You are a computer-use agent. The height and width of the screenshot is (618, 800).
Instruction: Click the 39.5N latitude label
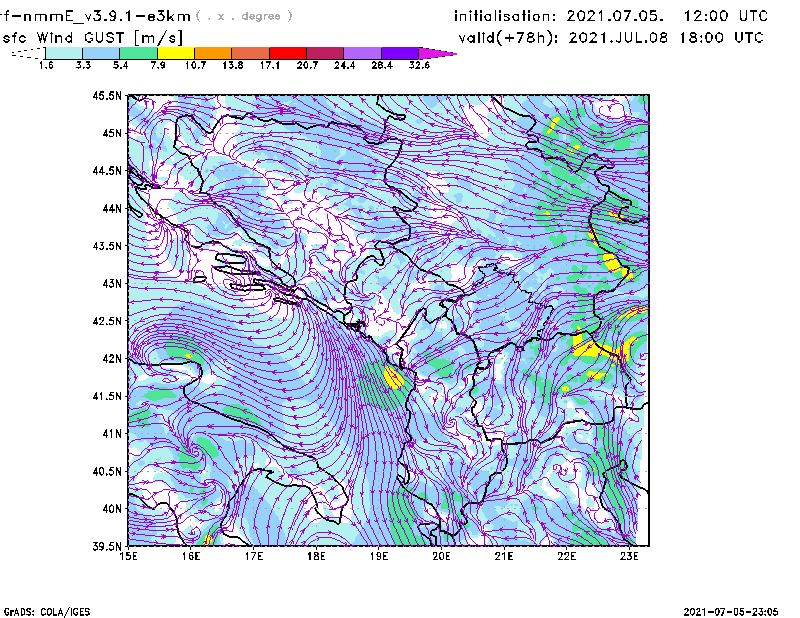[107, 547]
